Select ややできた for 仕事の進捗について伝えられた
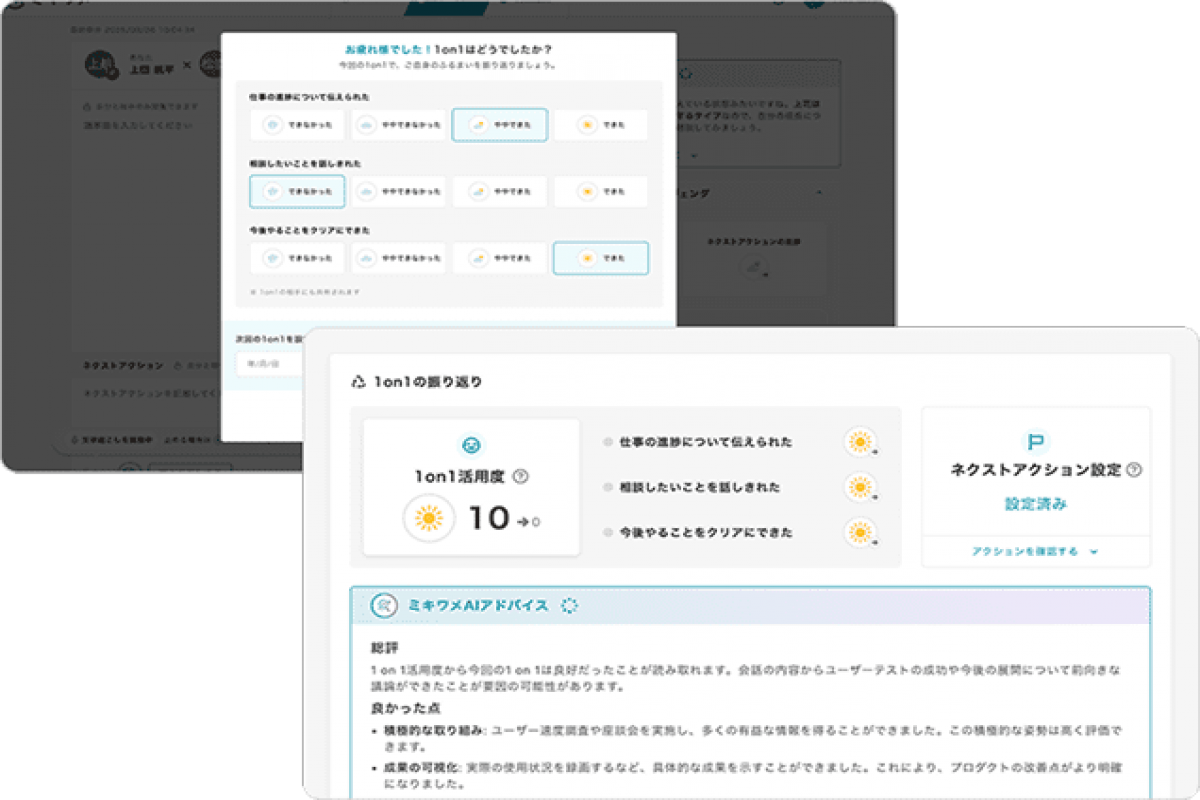This screenshot has width=1200, height=800. [x=499, y=125]
